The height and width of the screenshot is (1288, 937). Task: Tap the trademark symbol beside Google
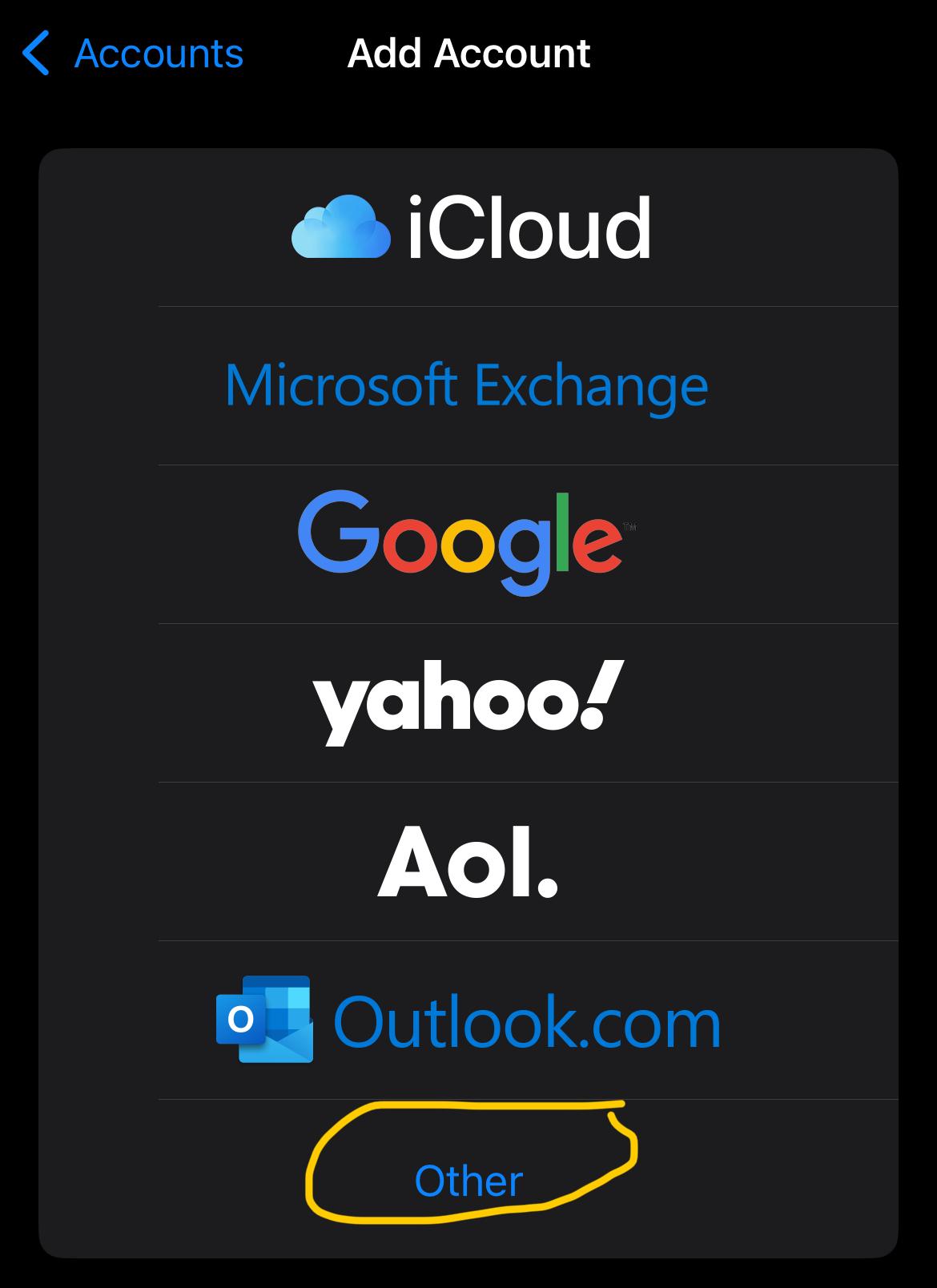[629, 527]
